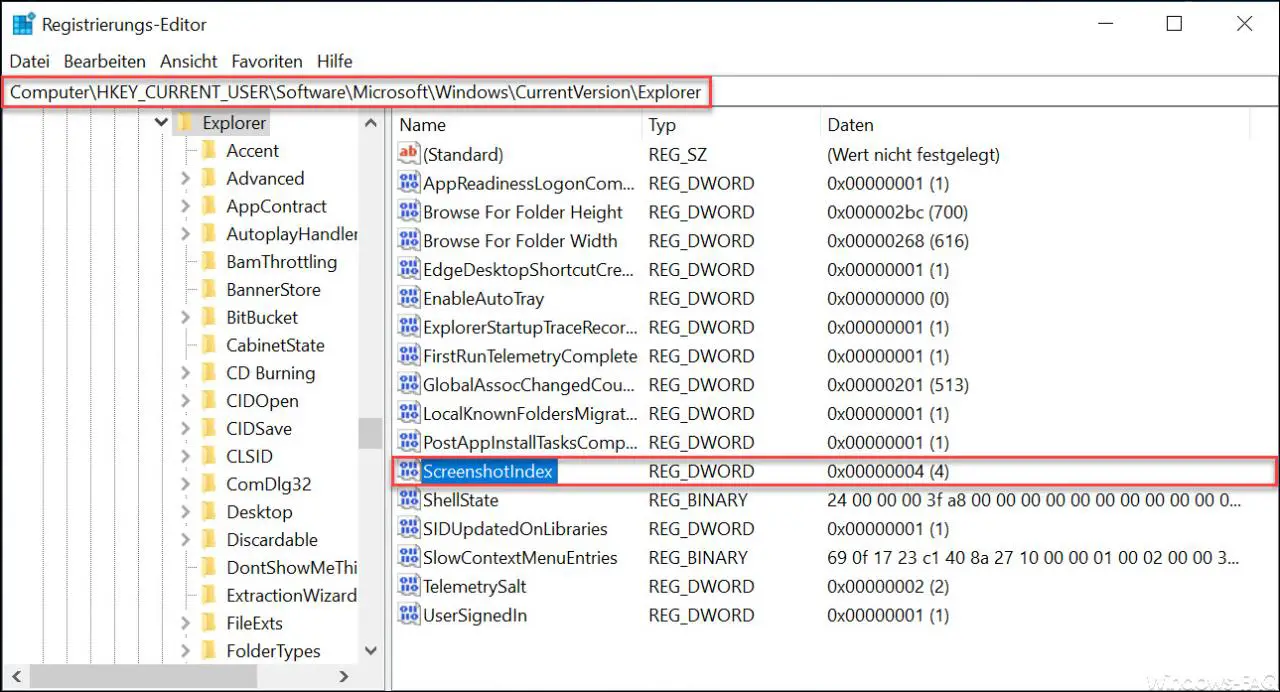Click the BannerStore folder icon
Viewport: 1280px width, 692px height.
208,290
